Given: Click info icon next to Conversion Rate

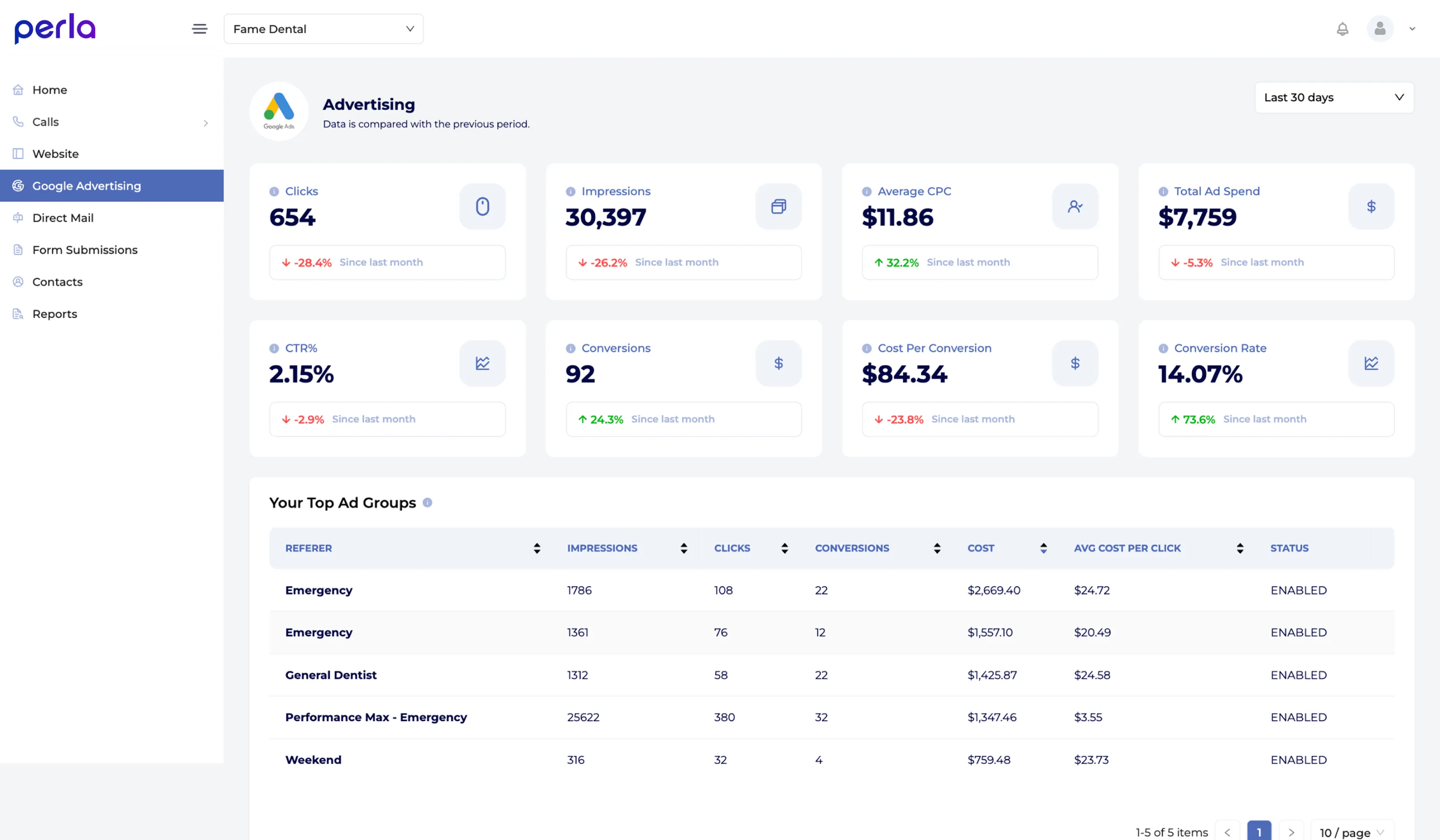Looking at the screenshot, I should (x=1163, y=349).
